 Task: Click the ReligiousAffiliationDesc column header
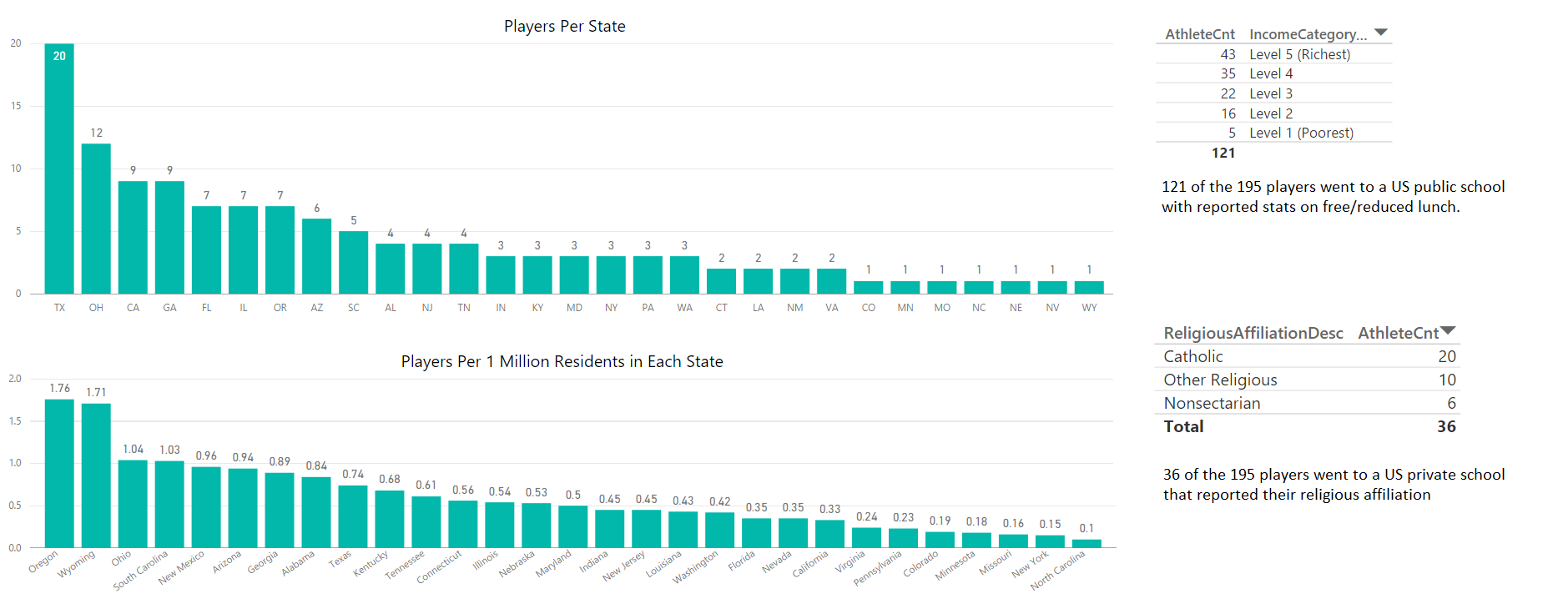click(1253, 333)
